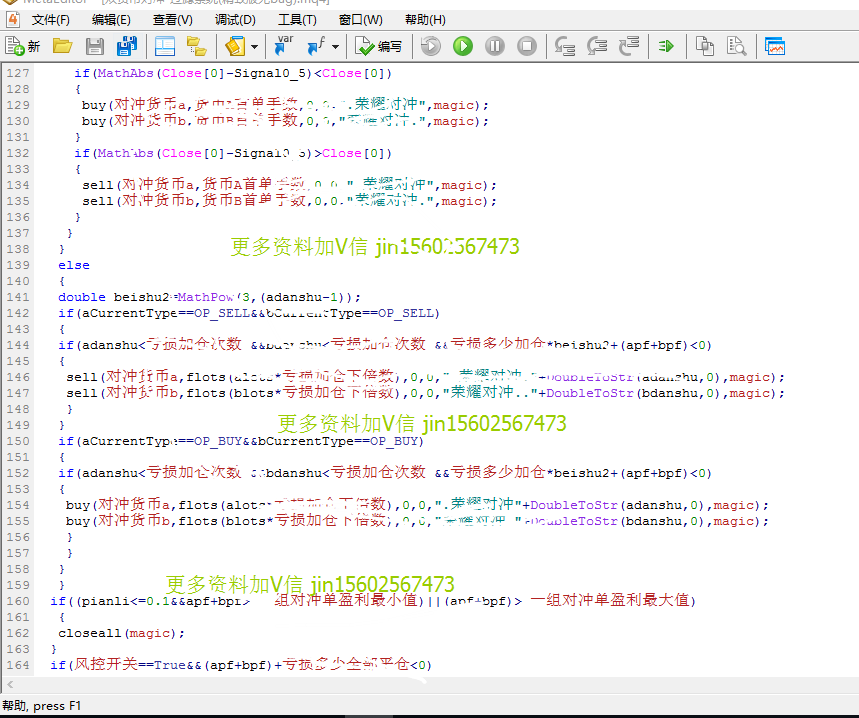Click 'DoubleToStr(bdanshu,0)' on line 147

coord(633,393)
